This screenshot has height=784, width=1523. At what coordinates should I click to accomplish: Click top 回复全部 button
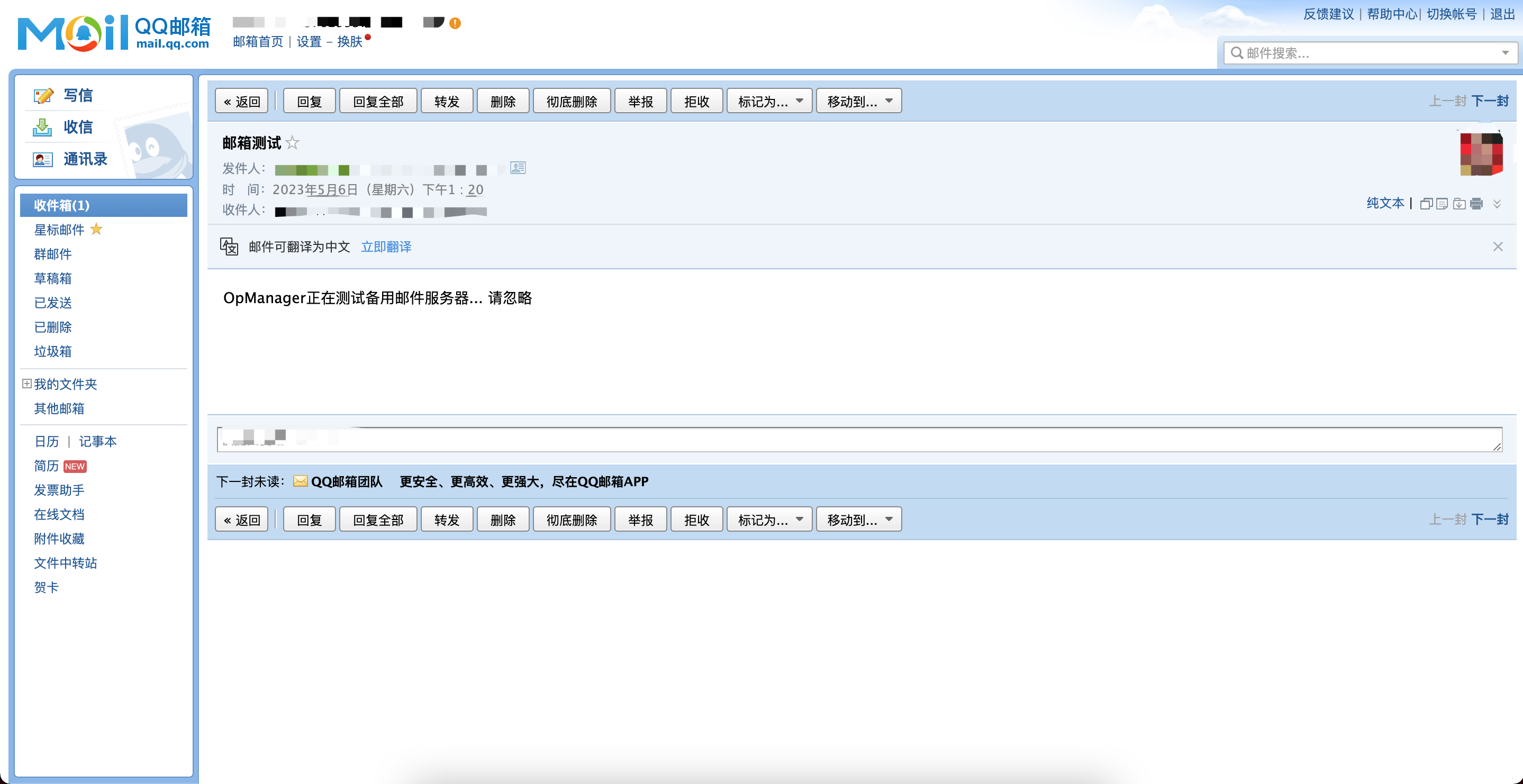point(378,101)
